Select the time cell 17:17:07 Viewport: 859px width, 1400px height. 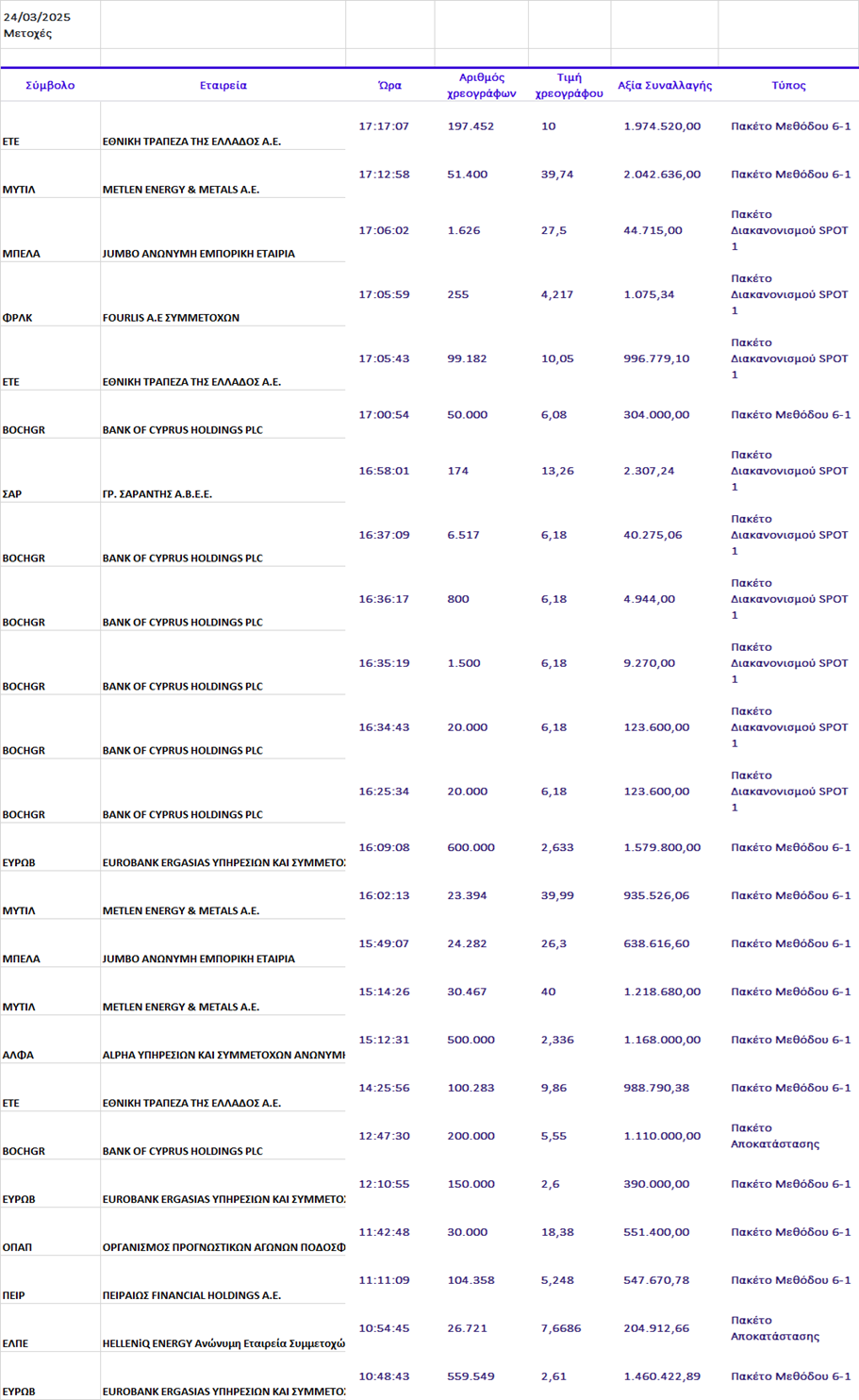click(x=384, y=125)
